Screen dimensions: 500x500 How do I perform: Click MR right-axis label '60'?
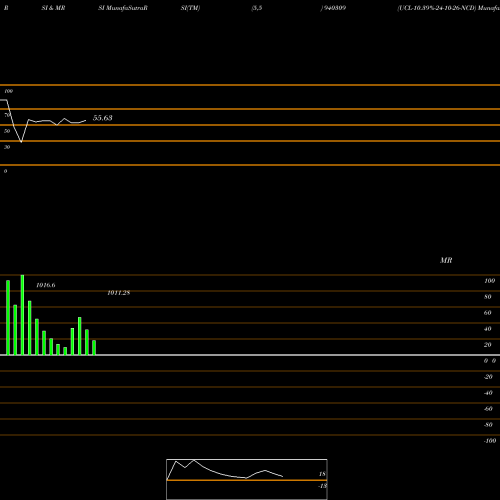(x=488, y=313)
